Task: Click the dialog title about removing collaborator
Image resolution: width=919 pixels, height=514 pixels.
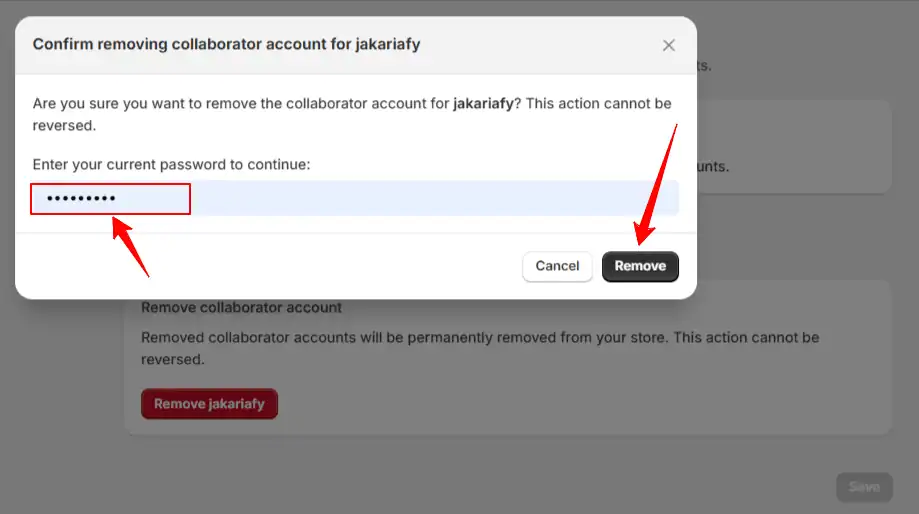Action: [x=226, y=44]
